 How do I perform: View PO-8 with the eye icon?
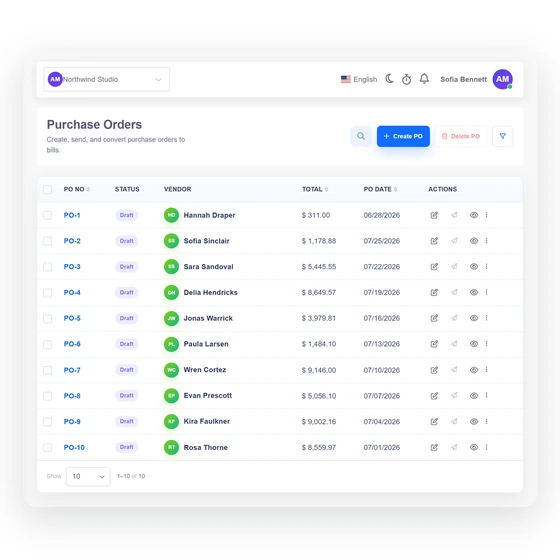(x=474, y=395)
